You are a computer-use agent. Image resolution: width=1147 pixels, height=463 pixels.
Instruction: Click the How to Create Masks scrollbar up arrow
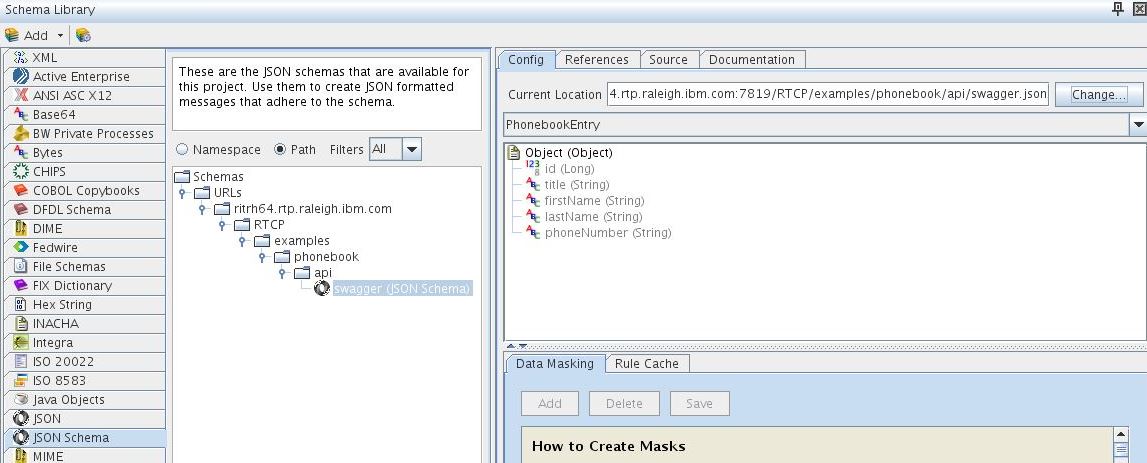(x=1121, y=434)
